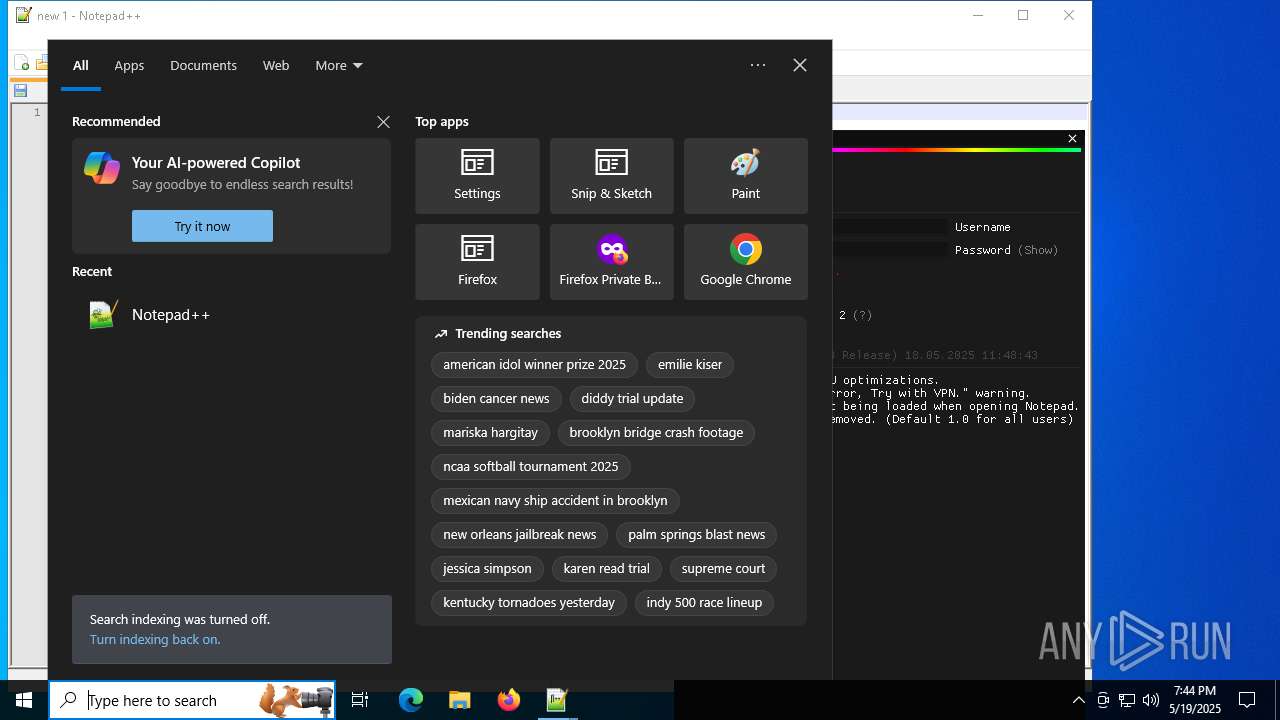This screenshot has width=1280, height=720.
Task: Click the Your AI-powered Copilot title
Action: (216, 163)
